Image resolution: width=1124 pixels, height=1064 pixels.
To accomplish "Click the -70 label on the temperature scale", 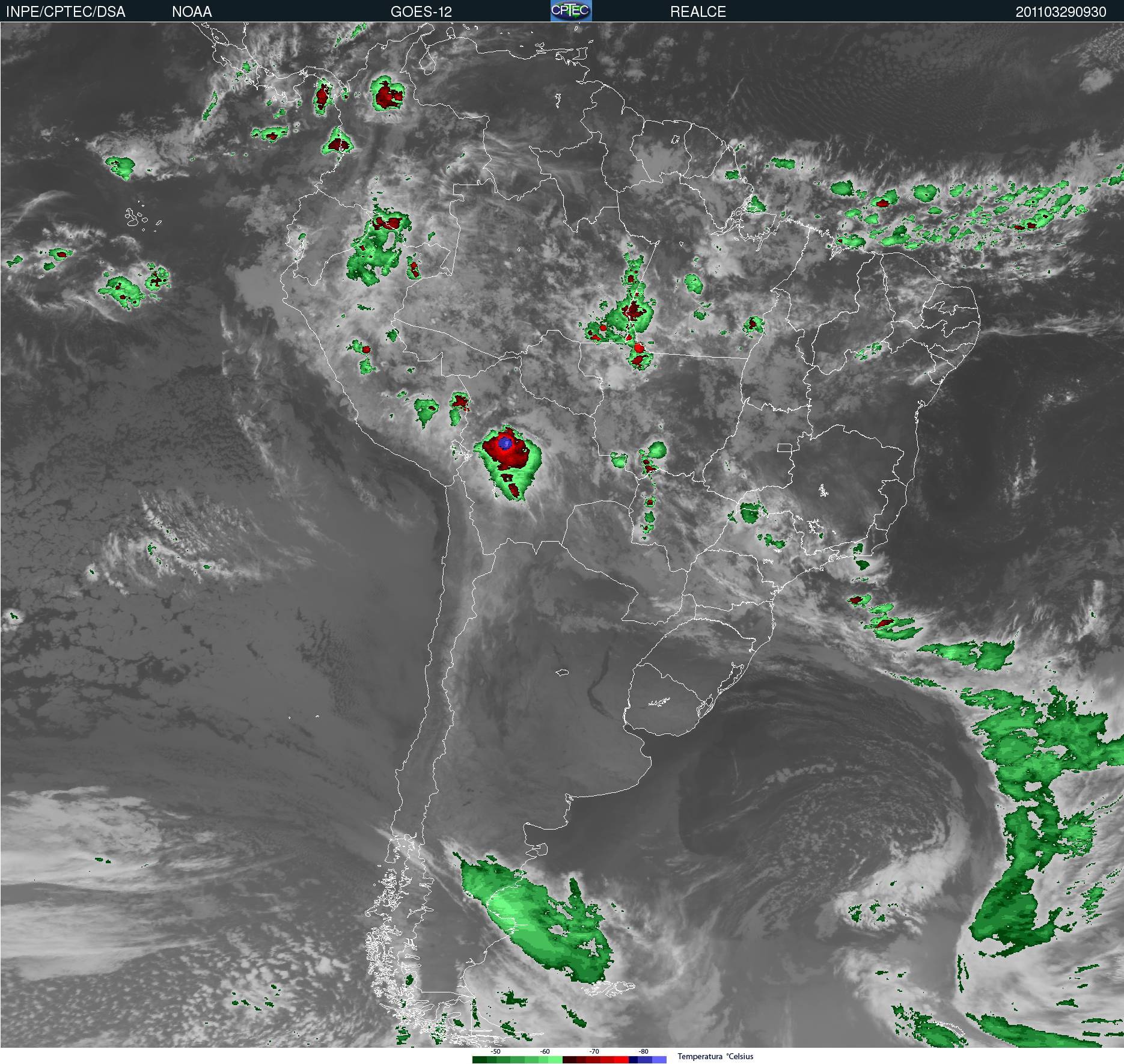I will [594, 1051].
